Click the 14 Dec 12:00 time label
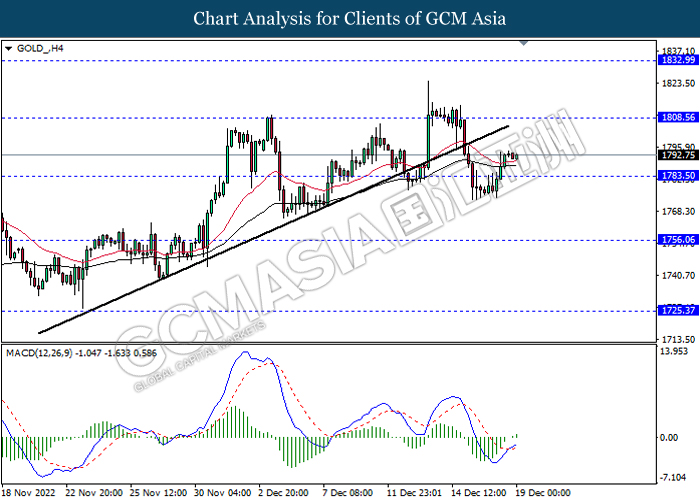 pos(479,493)
